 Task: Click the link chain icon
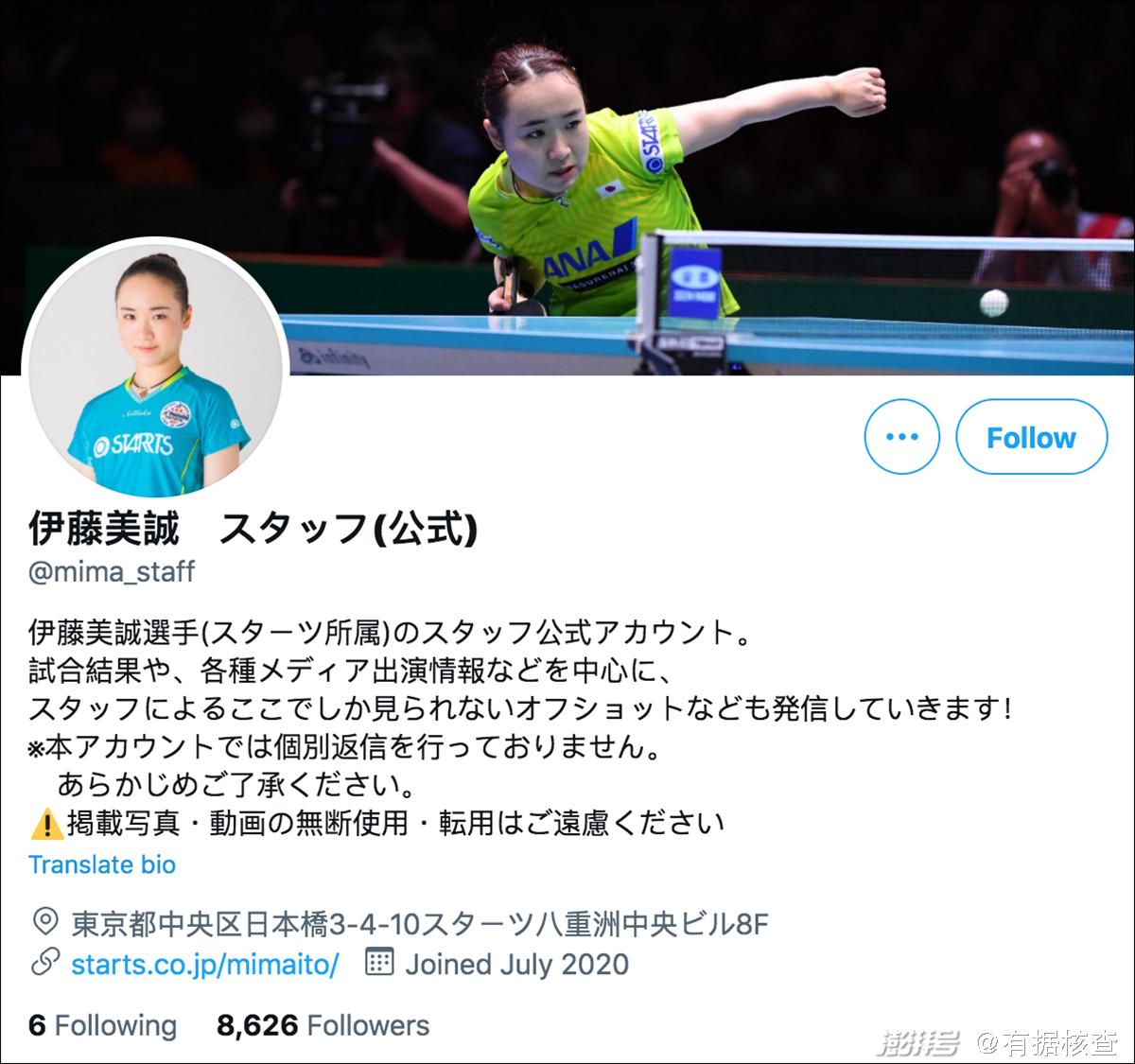pos(45,964)
